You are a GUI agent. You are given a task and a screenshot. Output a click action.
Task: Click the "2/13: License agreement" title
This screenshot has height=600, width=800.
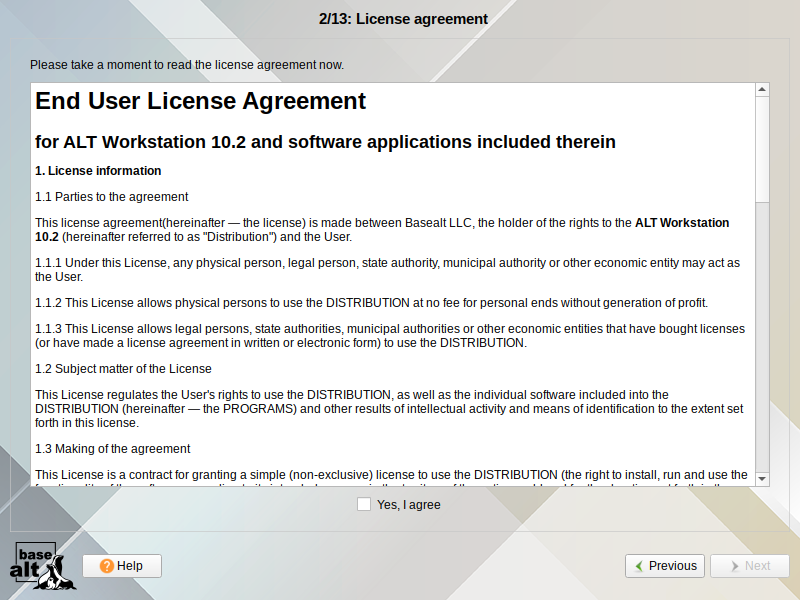tap(403, 19)
